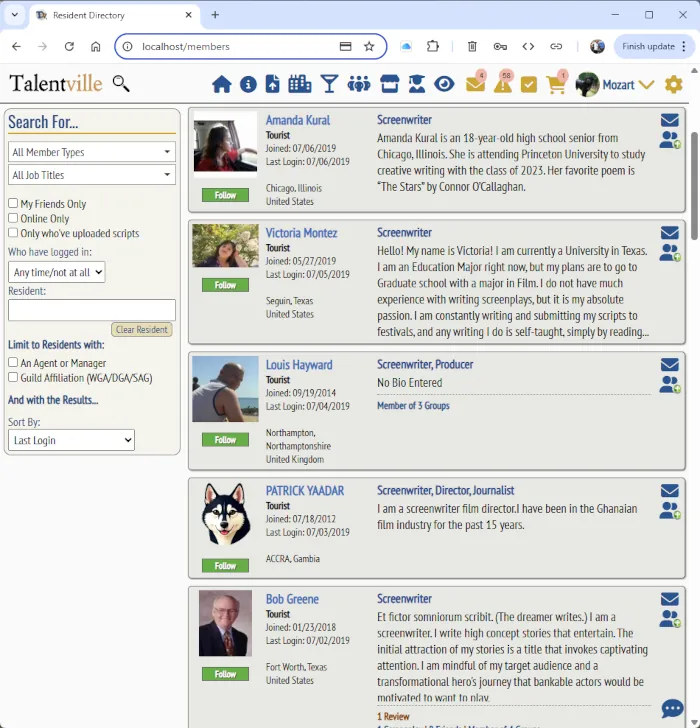
Task: Expand the Mozart user menu chevron
Action: click(646, 85)
